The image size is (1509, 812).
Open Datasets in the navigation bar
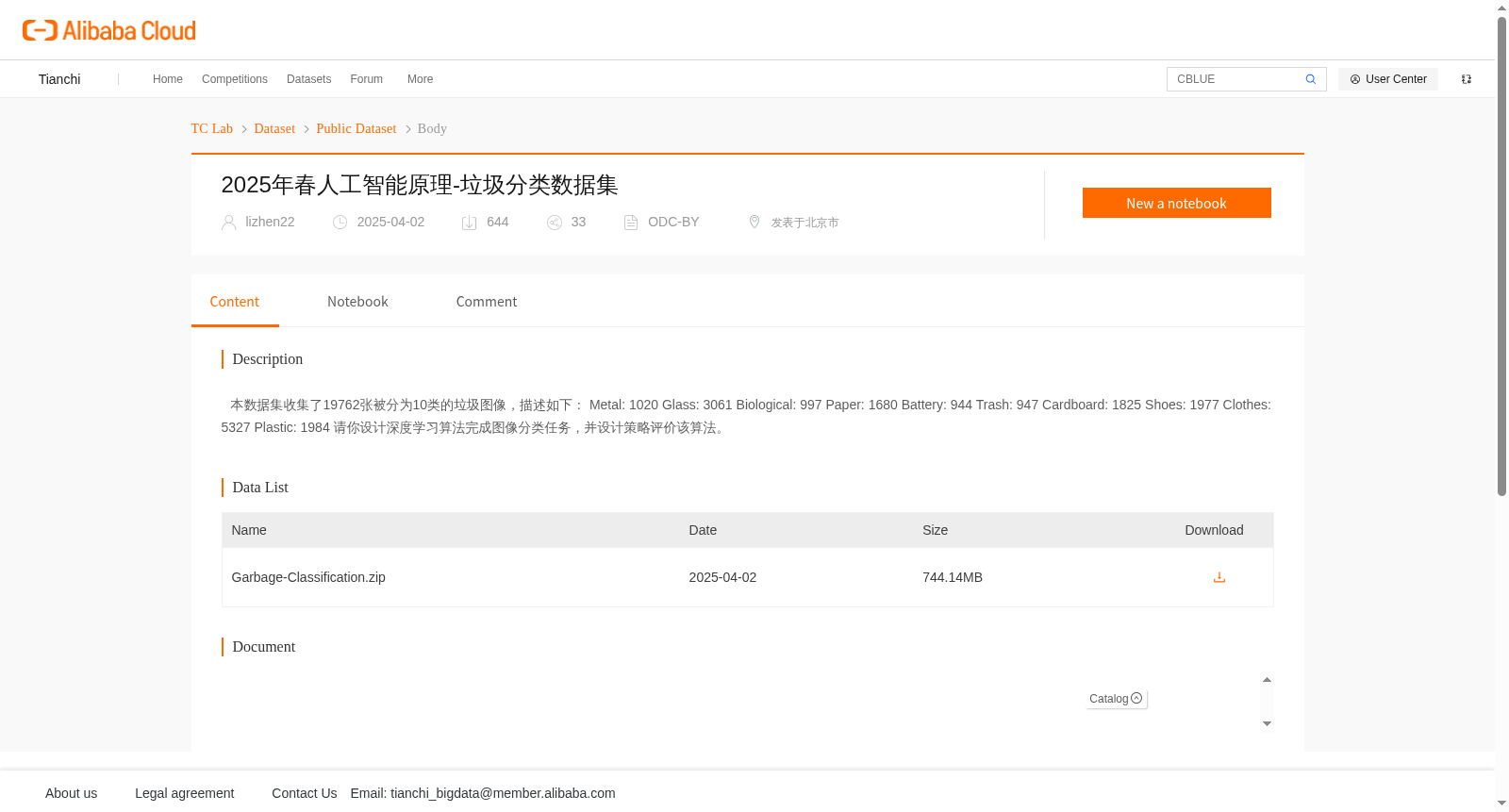click(x=309, y=79)
